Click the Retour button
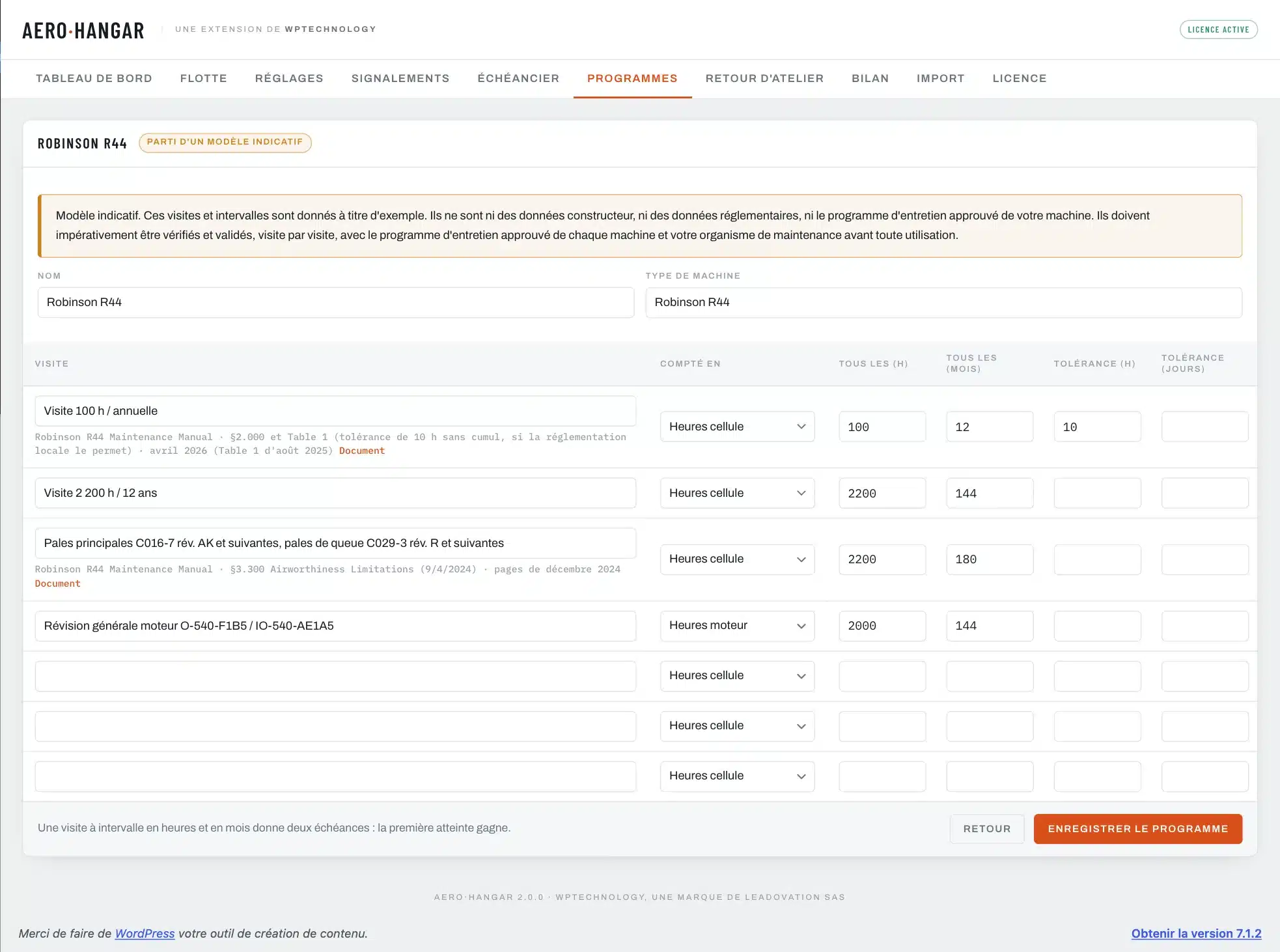Image resolution: width=1280 pixels, height=952 pixels. point(987,829)
